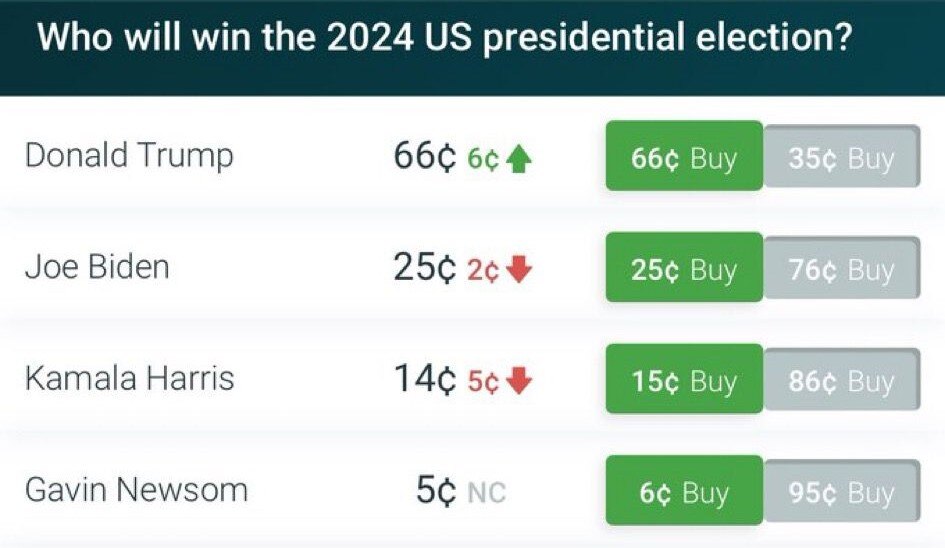Viewport: 945px width, 548px height.
Task: Click green up arrow beside Donald Trump price
Action: tap(518, 159)
